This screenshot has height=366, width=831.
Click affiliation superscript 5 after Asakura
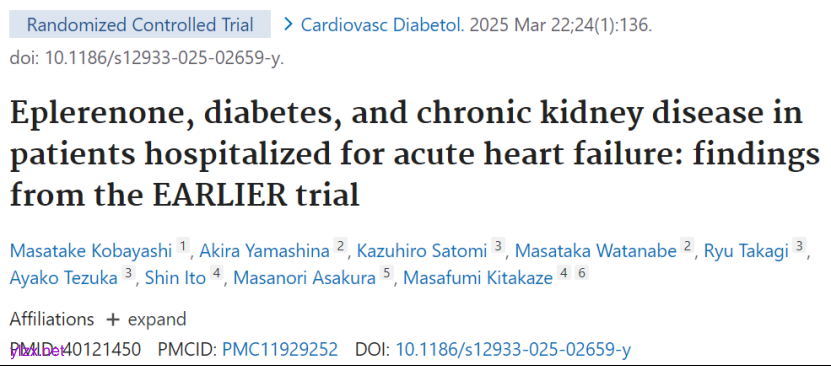click(x=386, y=273)
